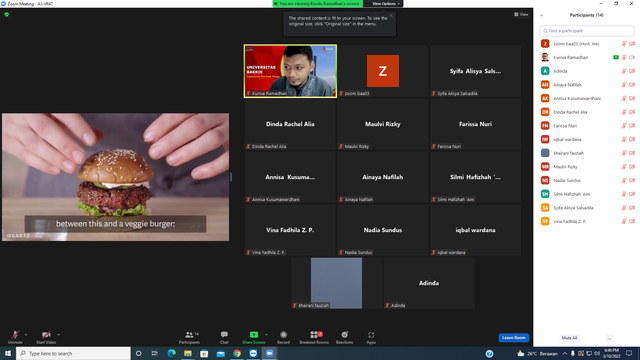
Task: Open File Explorer from taskbar
Action: point(188,353)
